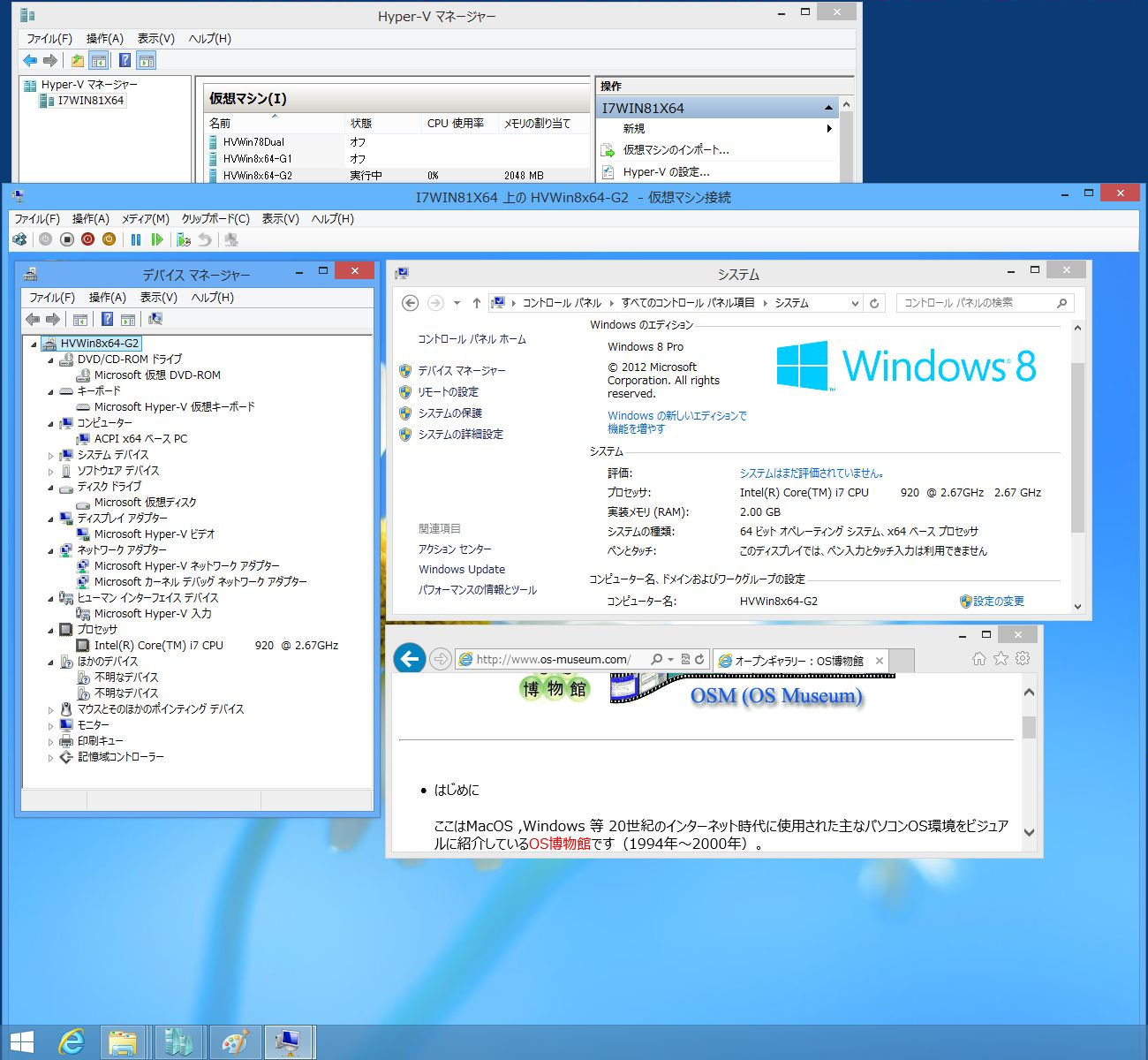The height and width of the screenshot is (1060, 1148).
Task: Open the Tools gear icon in Internet Explorer
Action: tap(1023, 658)
